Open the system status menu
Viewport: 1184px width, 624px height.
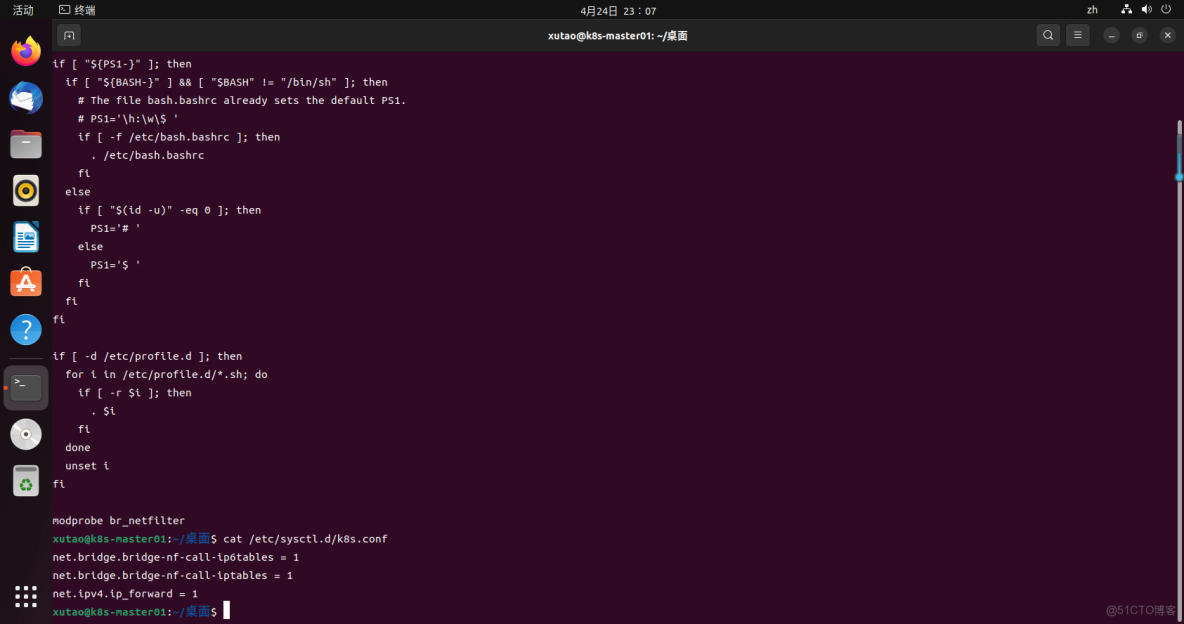[1146, 10]
